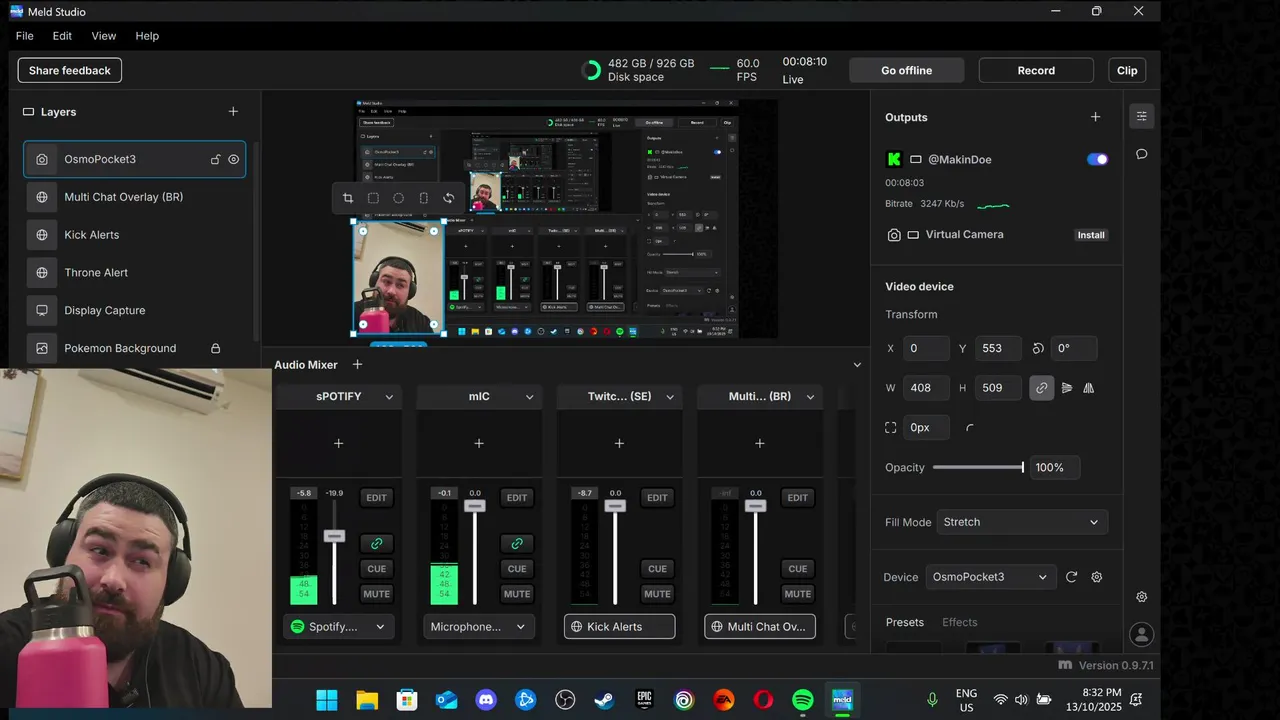Viewport: 1280px width, 720px height.
Task: Click Go offline button
Action: coord(907,70)
